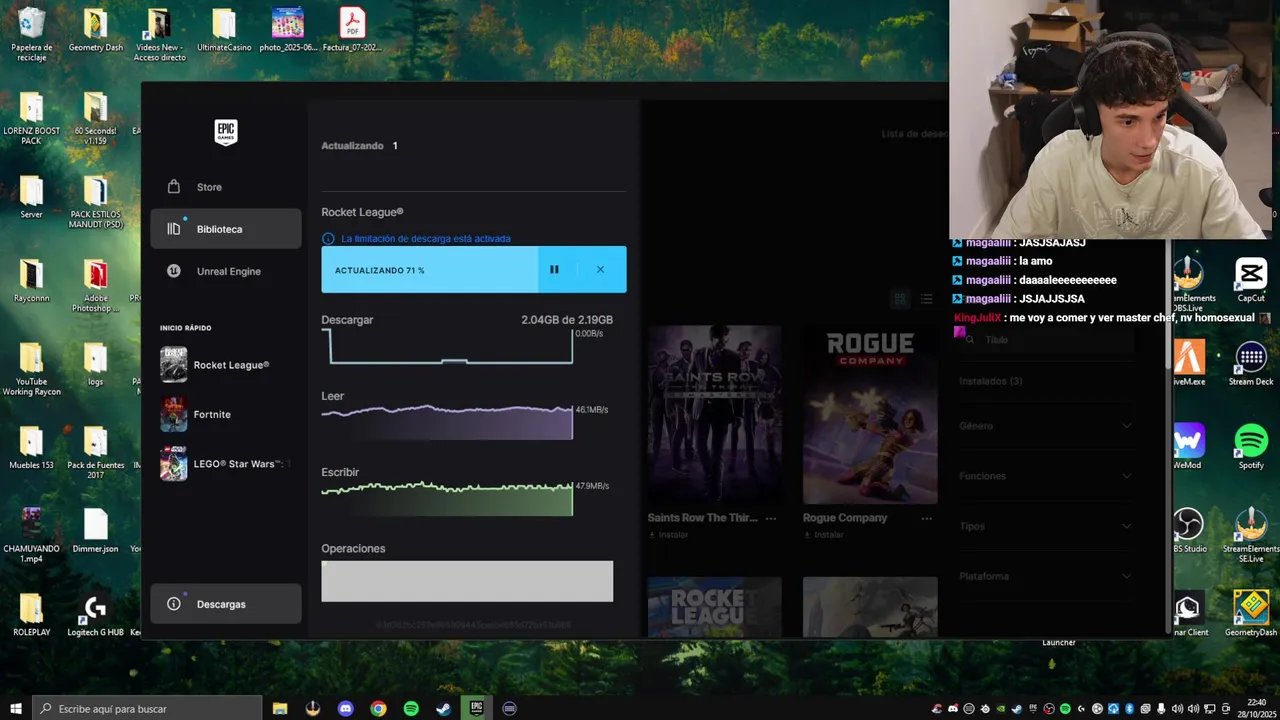Switch library to list view
Image resolution: width=1280 pixels, height=720 pixels.
(x=927, y=299)
